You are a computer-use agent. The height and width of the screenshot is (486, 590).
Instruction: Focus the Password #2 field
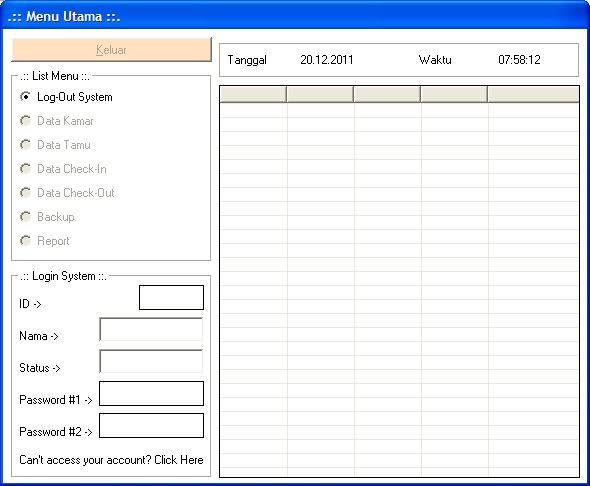coord(151,425)
